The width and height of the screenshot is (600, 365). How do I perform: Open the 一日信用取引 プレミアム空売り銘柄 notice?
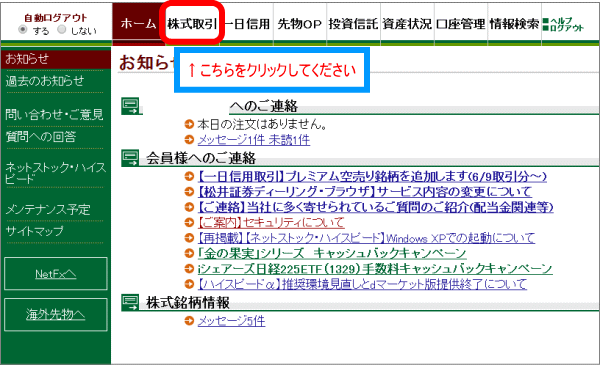coord(372,176)
